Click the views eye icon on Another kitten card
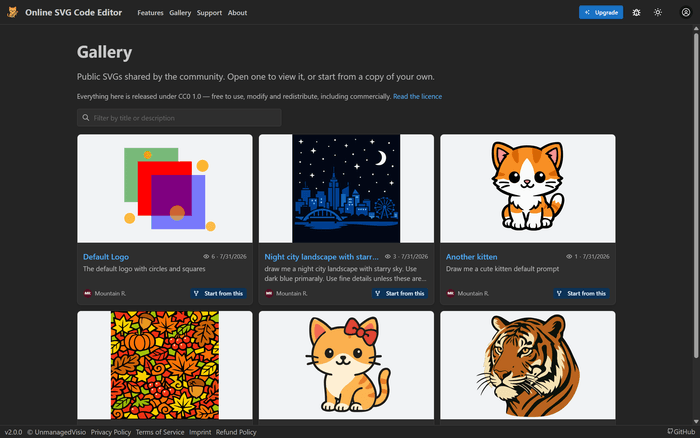Image resolution: width=700 pixels, height=438 pixels. [569, 257]
